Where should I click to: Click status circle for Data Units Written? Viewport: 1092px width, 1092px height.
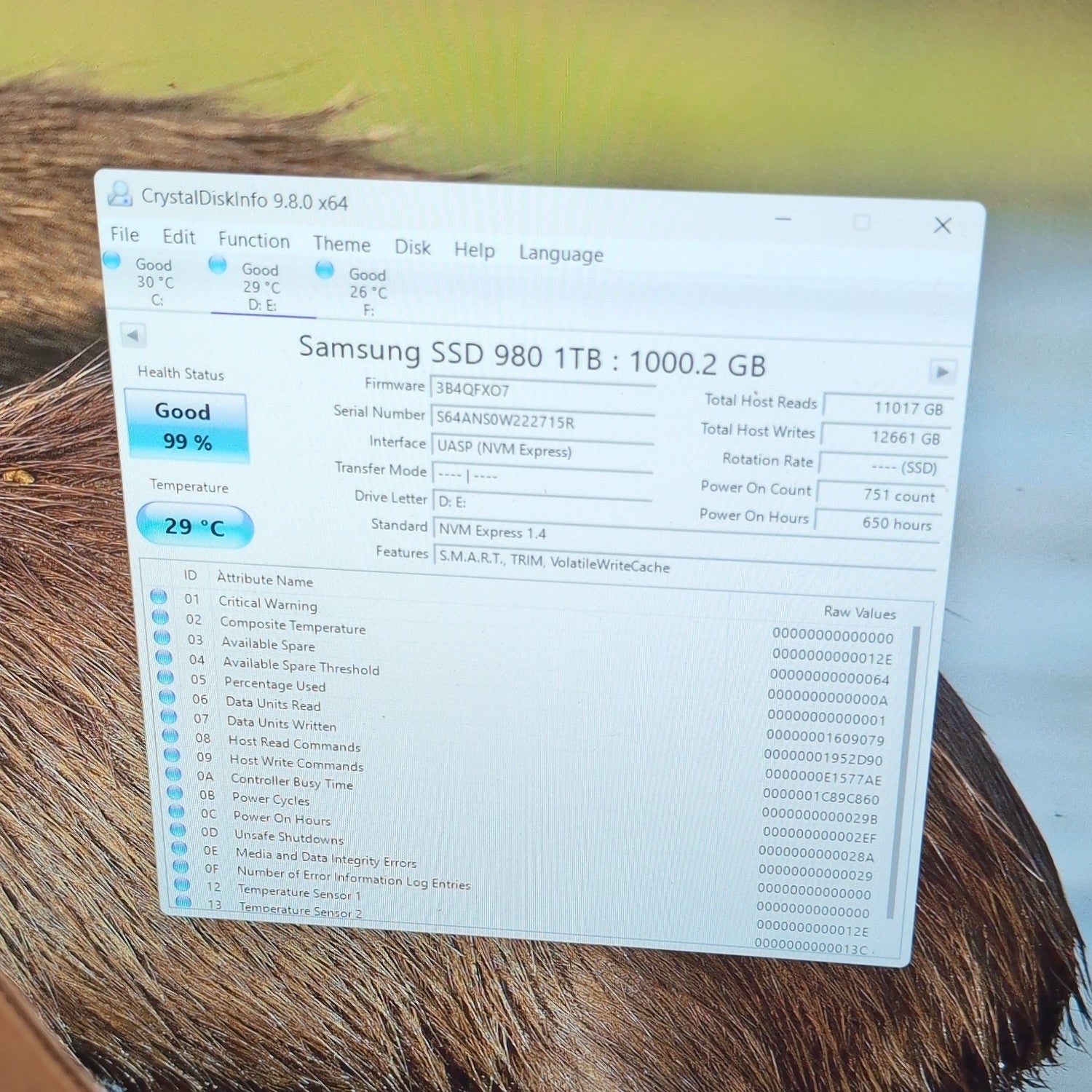coord(169,716)
